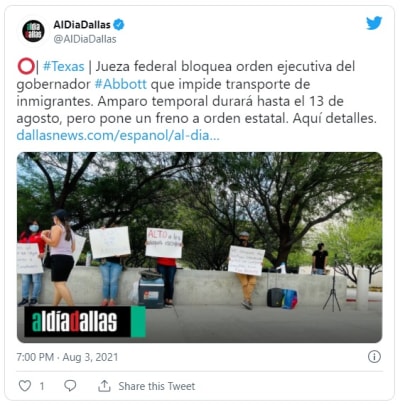The width and height of the screenshot is (400, 407).
Task: Click the Twitter bird logo
Action: coord(374,23)
